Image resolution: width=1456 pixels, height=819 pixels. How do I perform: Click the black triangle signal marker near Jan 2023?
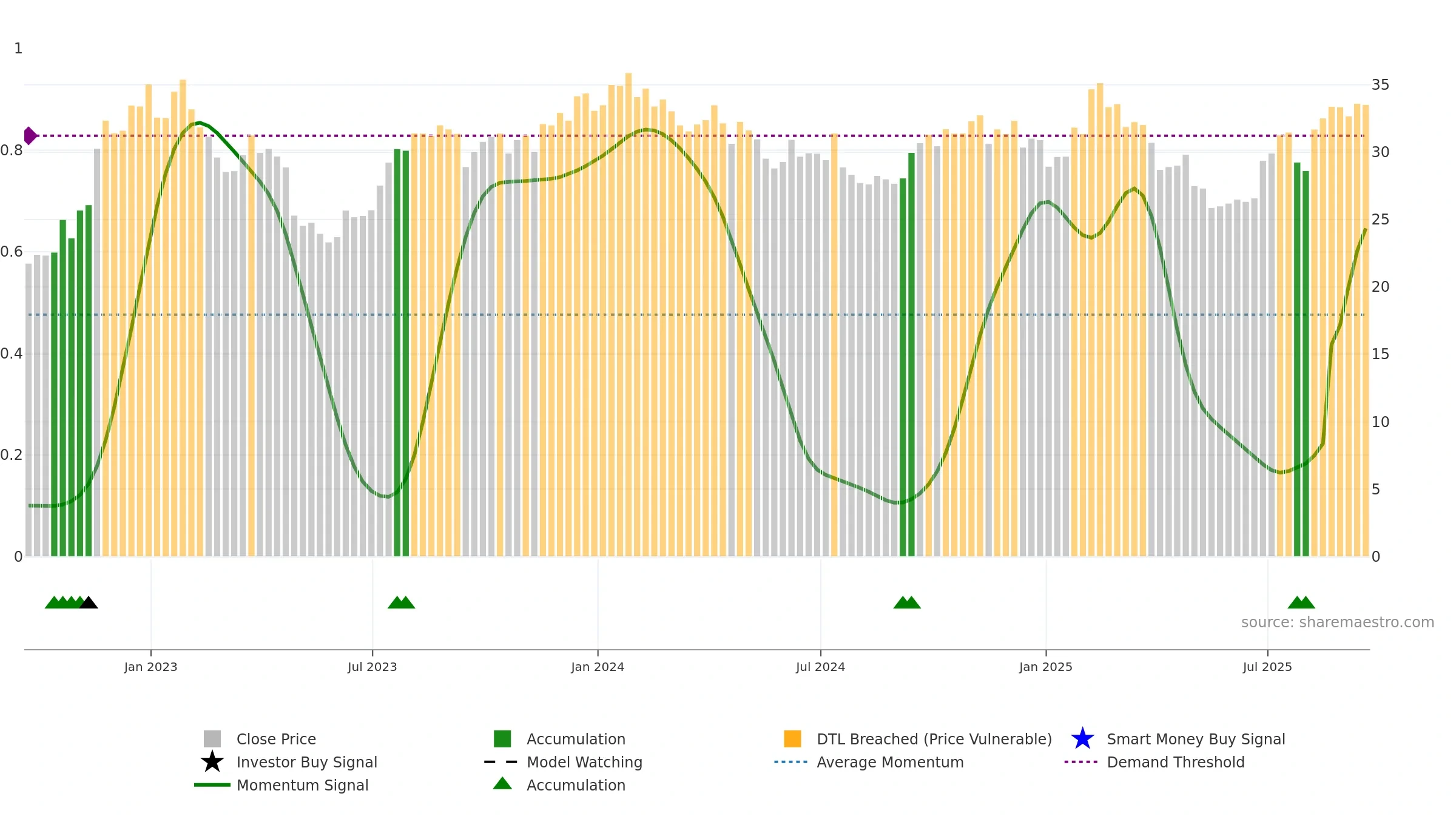click(89, 602)
